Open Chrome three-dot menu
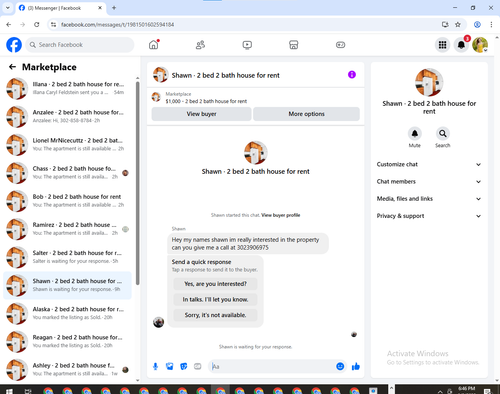500x394 pixels. click(x=491, y=24)
